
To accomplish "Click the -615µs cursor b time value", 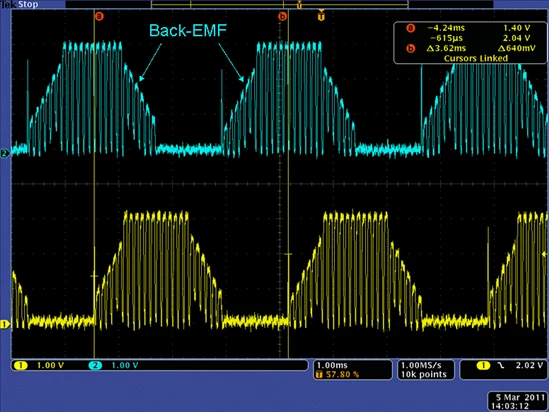I will (x=446, y=38).
